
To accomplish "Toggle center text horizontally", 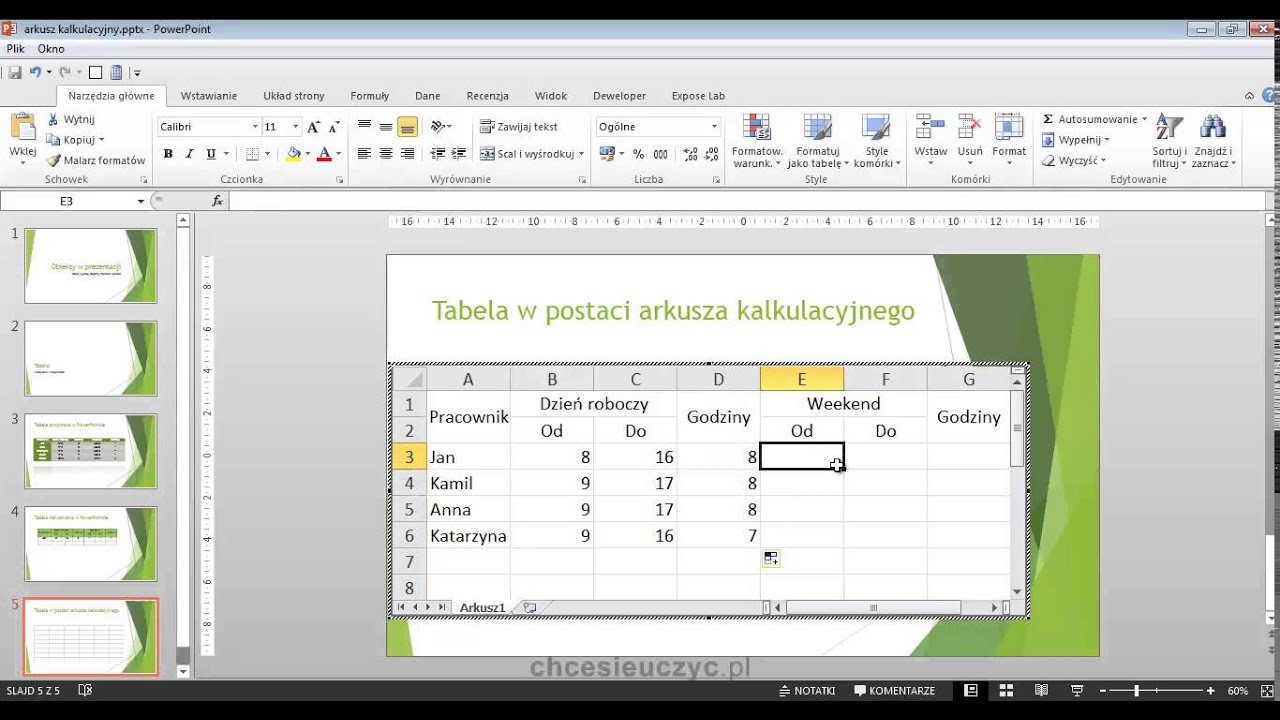I will (x=386, y=154).
